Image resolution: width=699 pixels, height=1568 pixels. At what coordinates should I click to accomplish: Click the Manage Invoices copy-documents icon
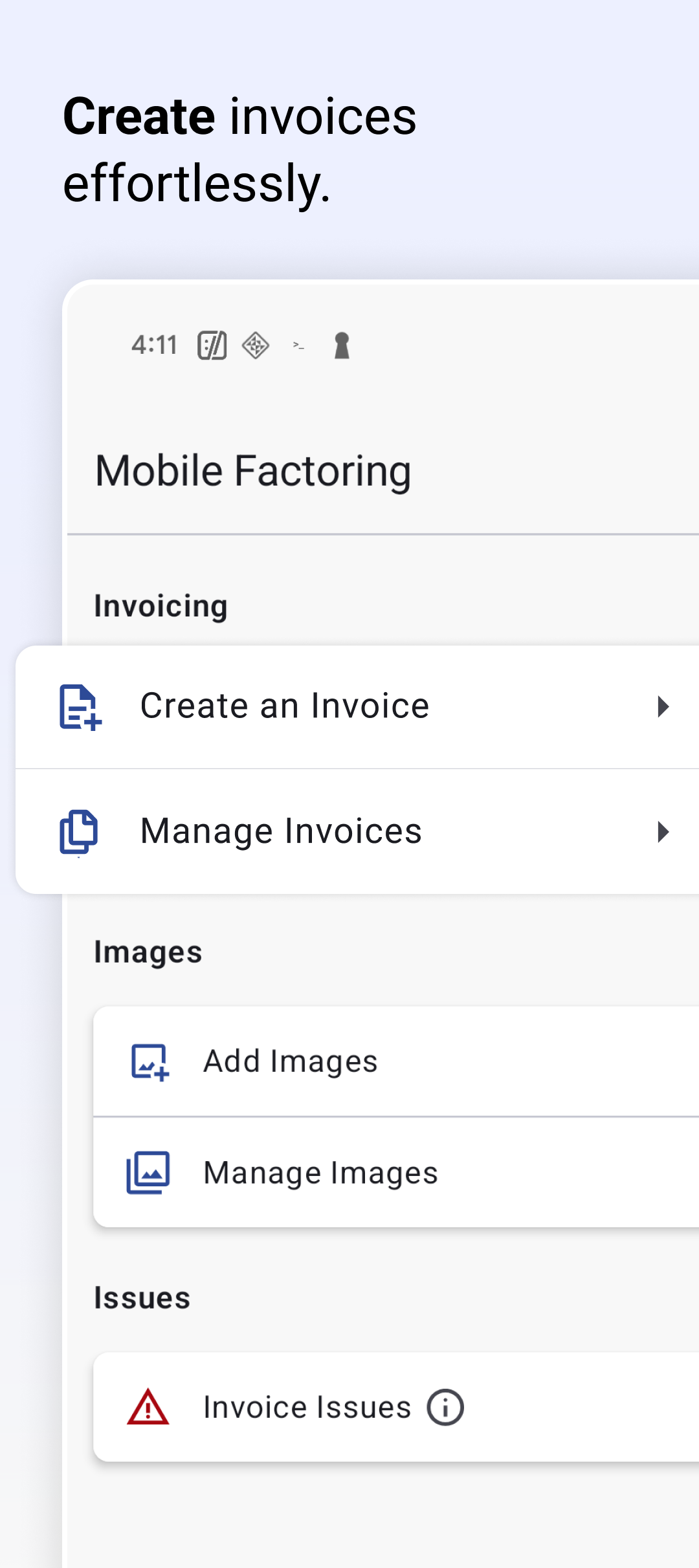coord(79,832)
